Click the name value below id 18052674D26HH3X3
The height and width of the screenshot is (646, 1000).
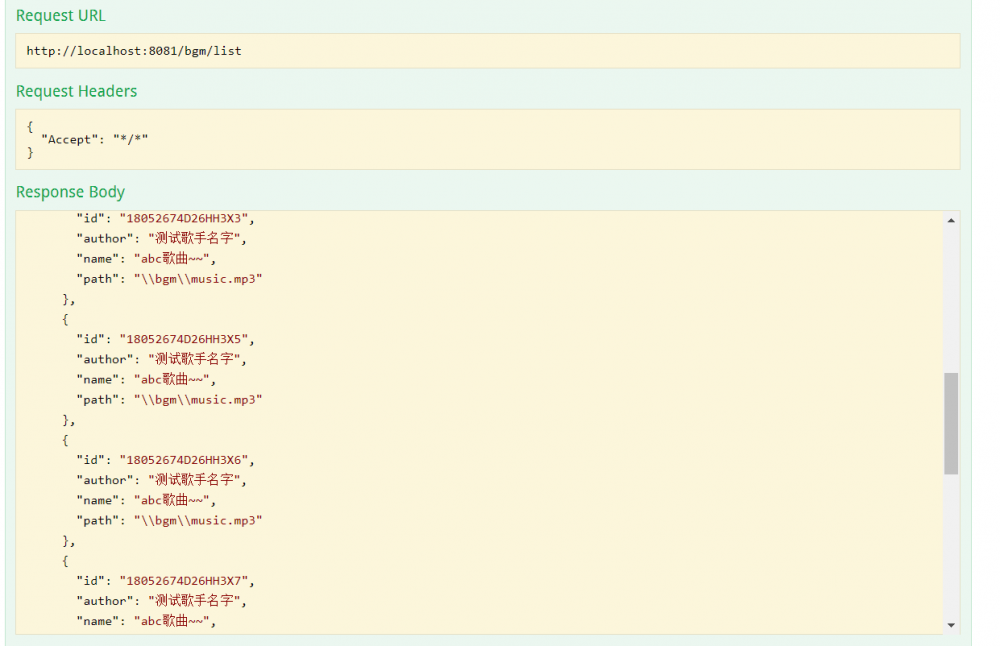pyautogui.click(x=174, y=259)
